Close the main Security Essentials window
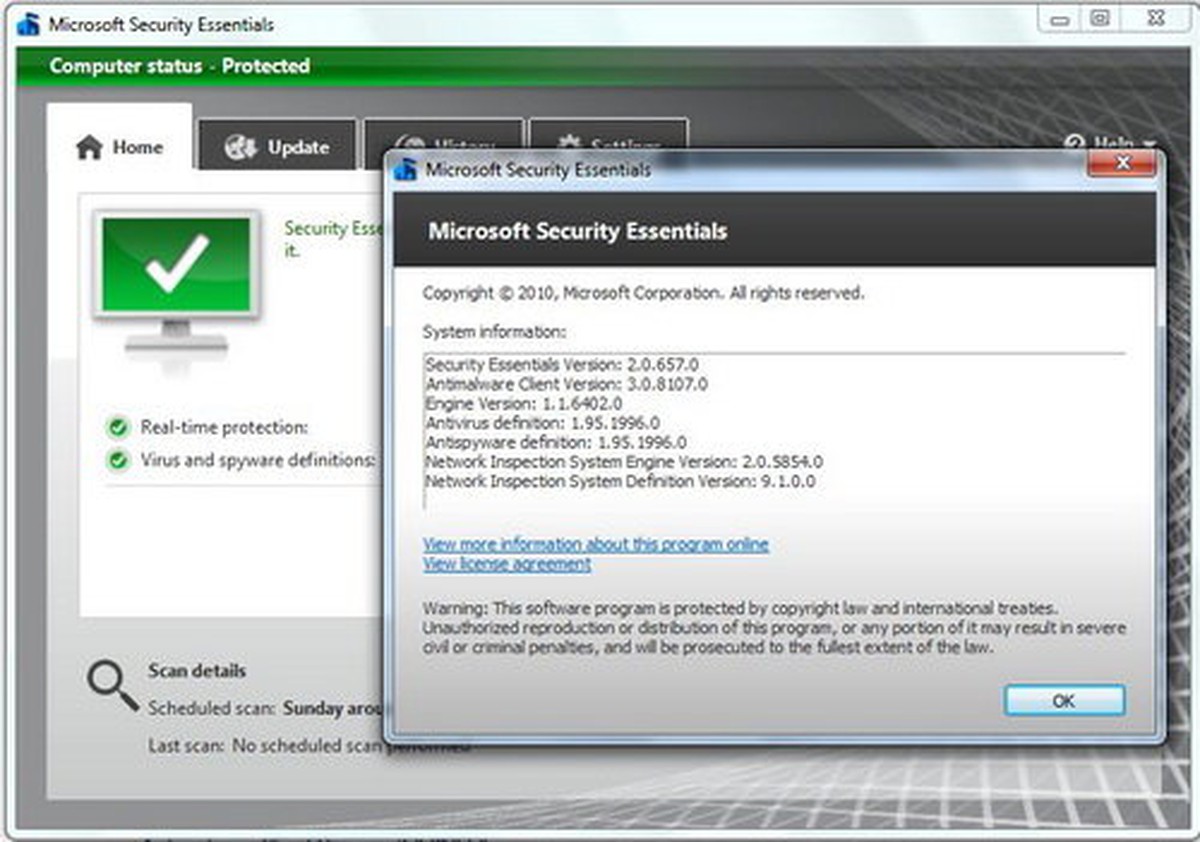 click(x=1153, y=20)
